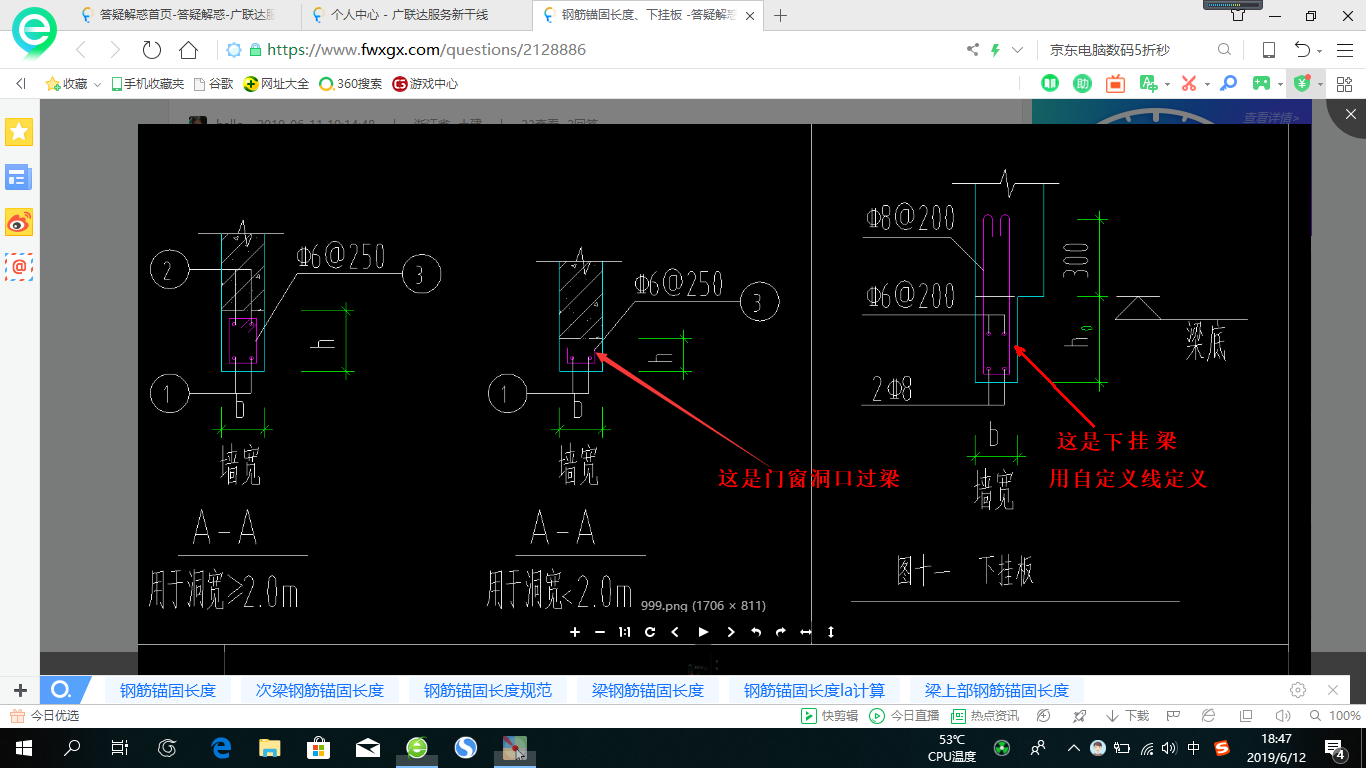Click the undo closed page arrow
The width and height of the screenshot is (1366, 768).
click(x=1302, y=50)
